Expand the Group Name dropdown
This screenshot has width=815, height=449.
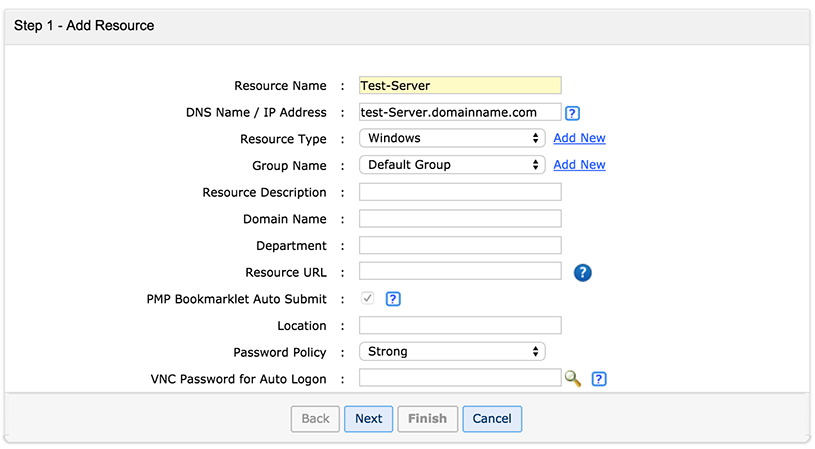(x=452, y=165)
